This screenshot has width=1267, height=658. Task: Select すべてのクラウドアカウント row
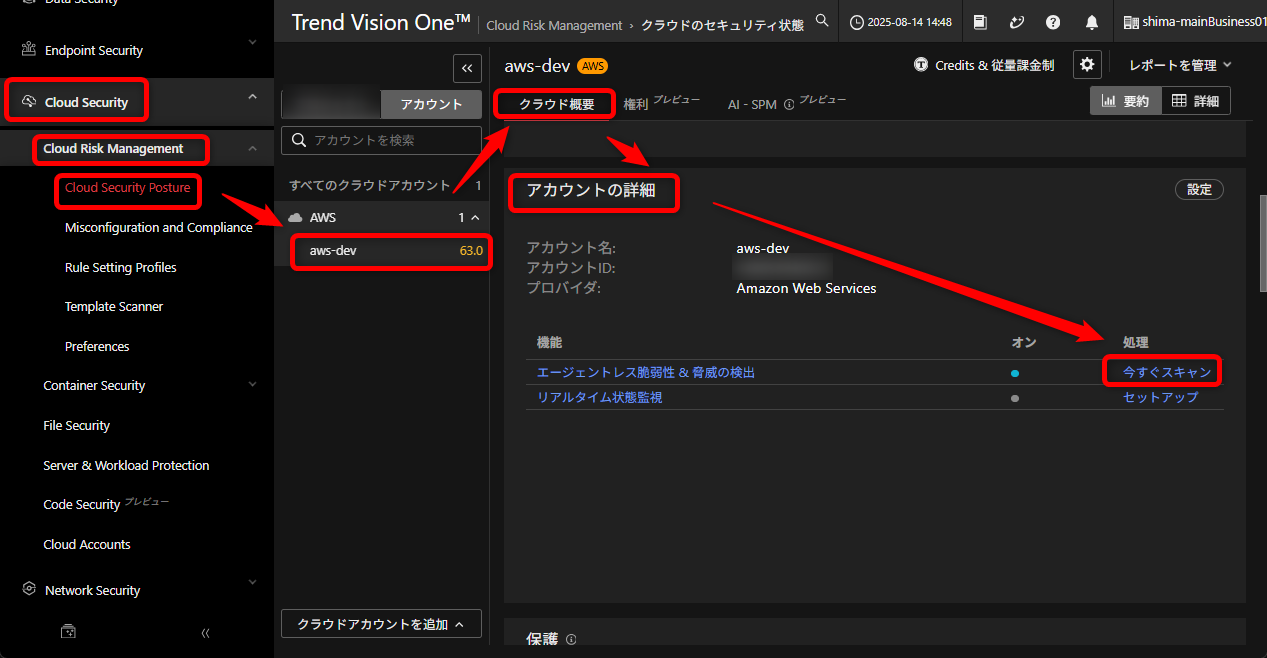click(x=381, y=185)
